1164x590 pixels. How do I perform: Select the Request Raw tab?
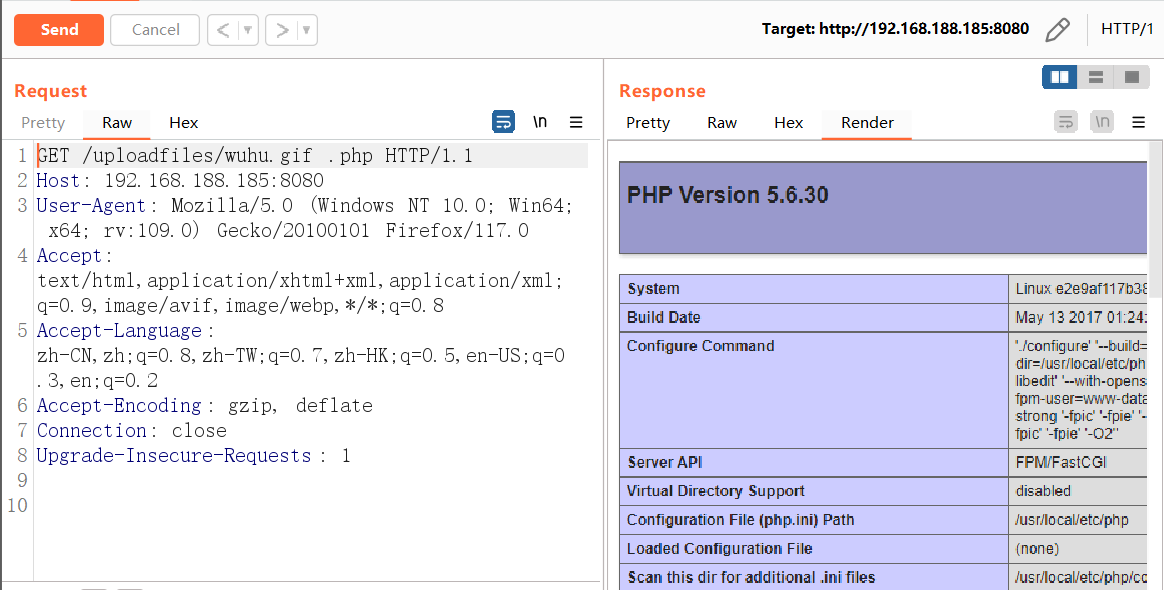[117, 122]
